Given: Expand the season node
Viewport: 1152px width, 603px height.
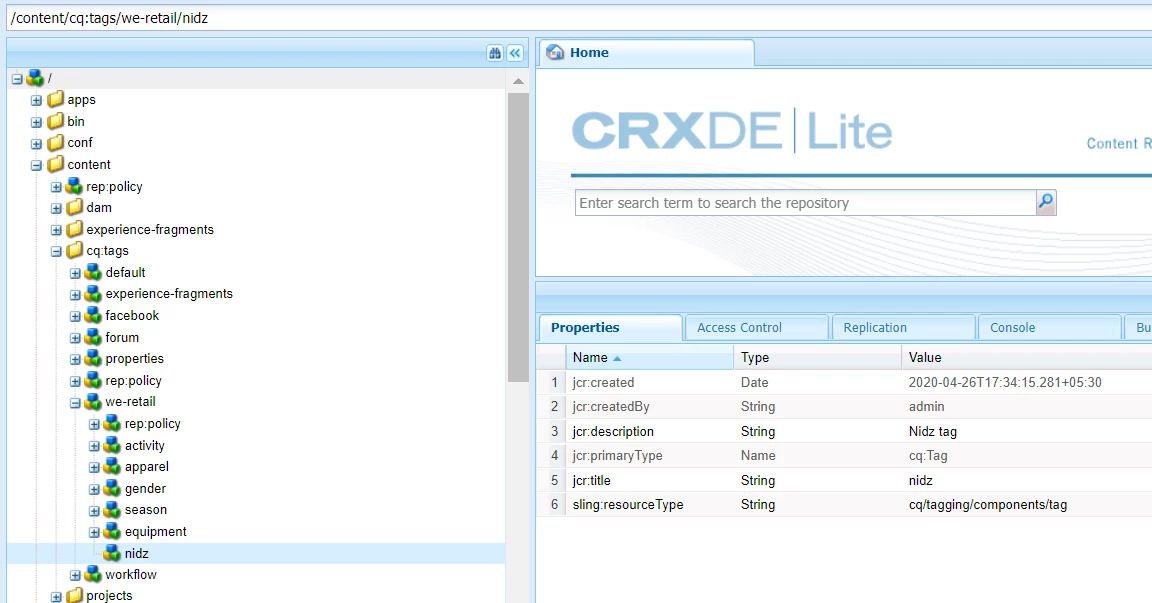Looking at the screenshot, I should pos(94,510).
